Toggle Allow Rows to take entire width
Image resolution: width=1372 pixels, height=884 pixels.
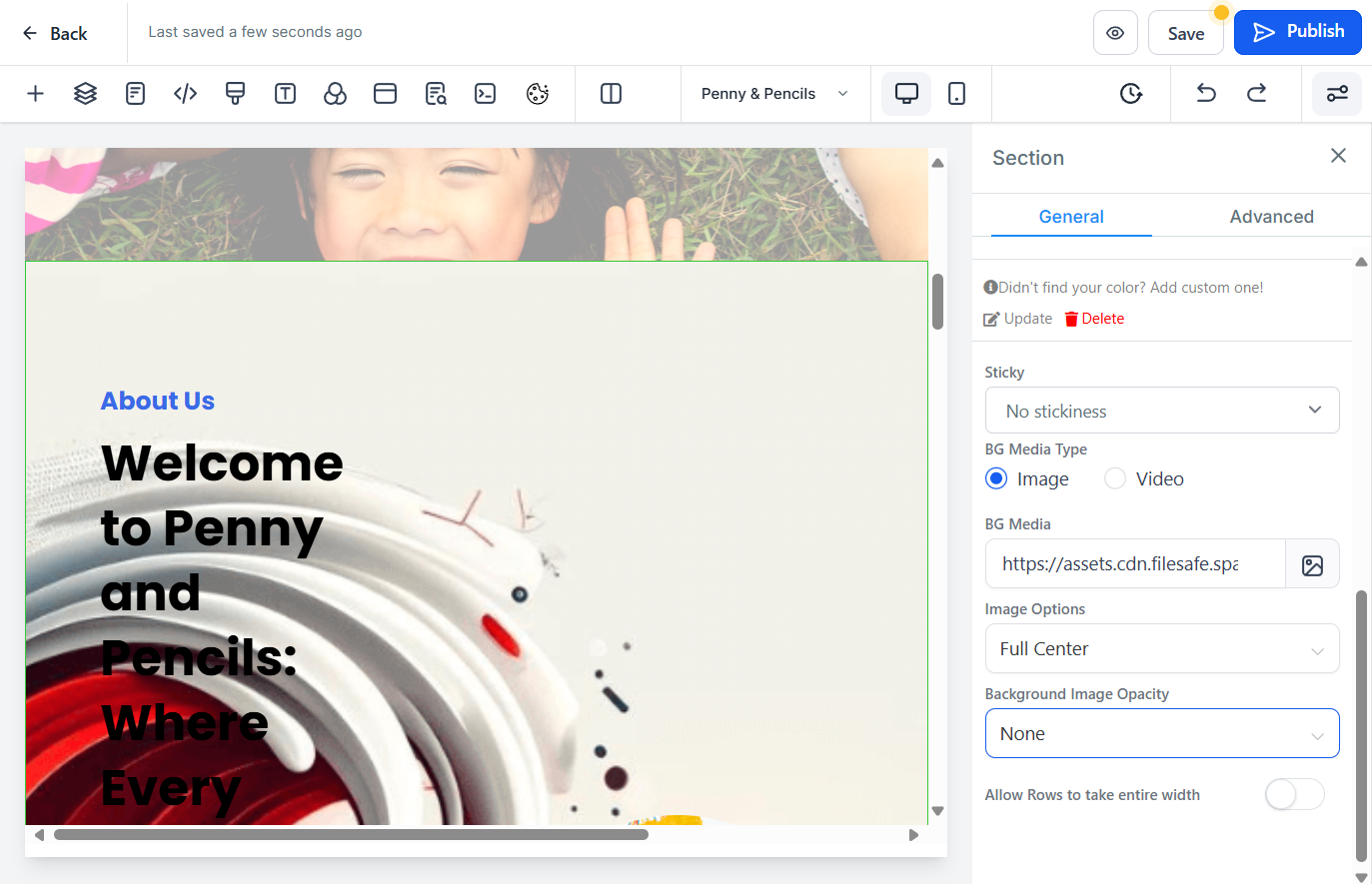tap(1294, 794)
